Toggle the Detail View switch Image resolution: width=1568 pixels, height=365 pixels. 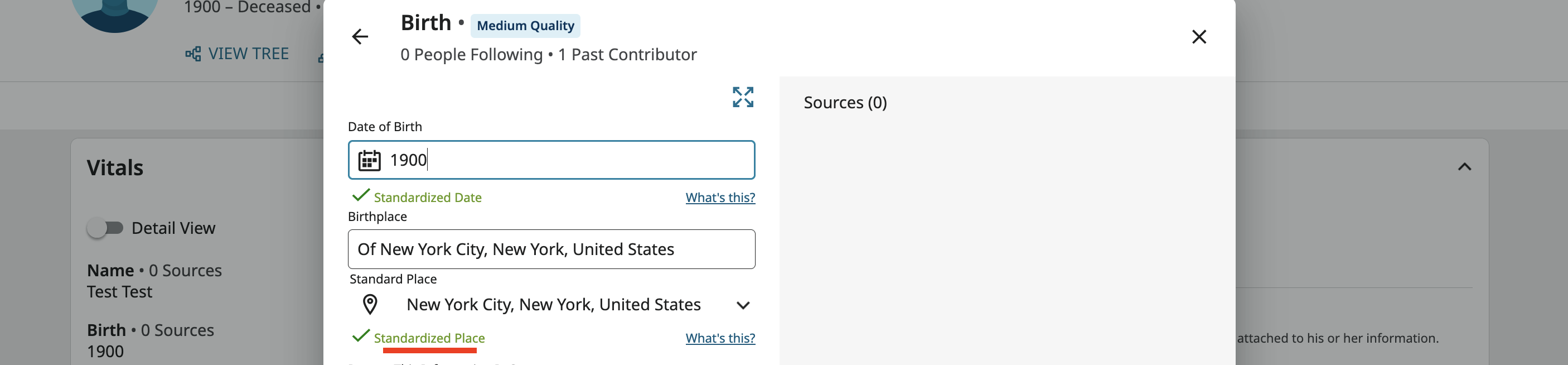(x=105, y=228)
